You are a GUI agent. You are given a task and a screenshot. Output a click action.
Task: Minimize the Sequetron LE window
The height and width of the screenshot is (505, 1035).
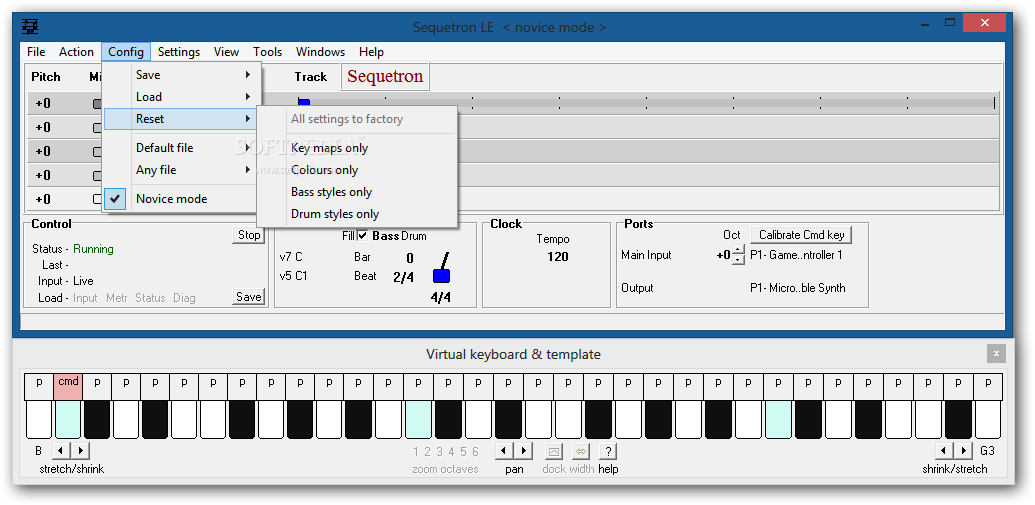click(926, 23)
